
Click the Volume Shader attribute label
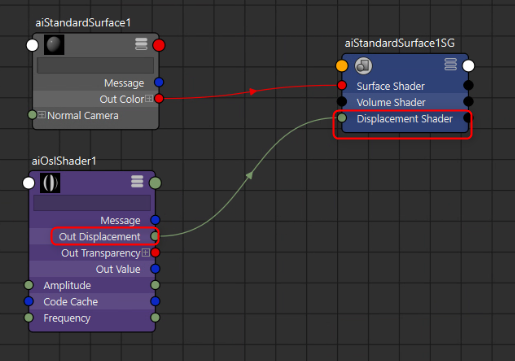point(391,102)
